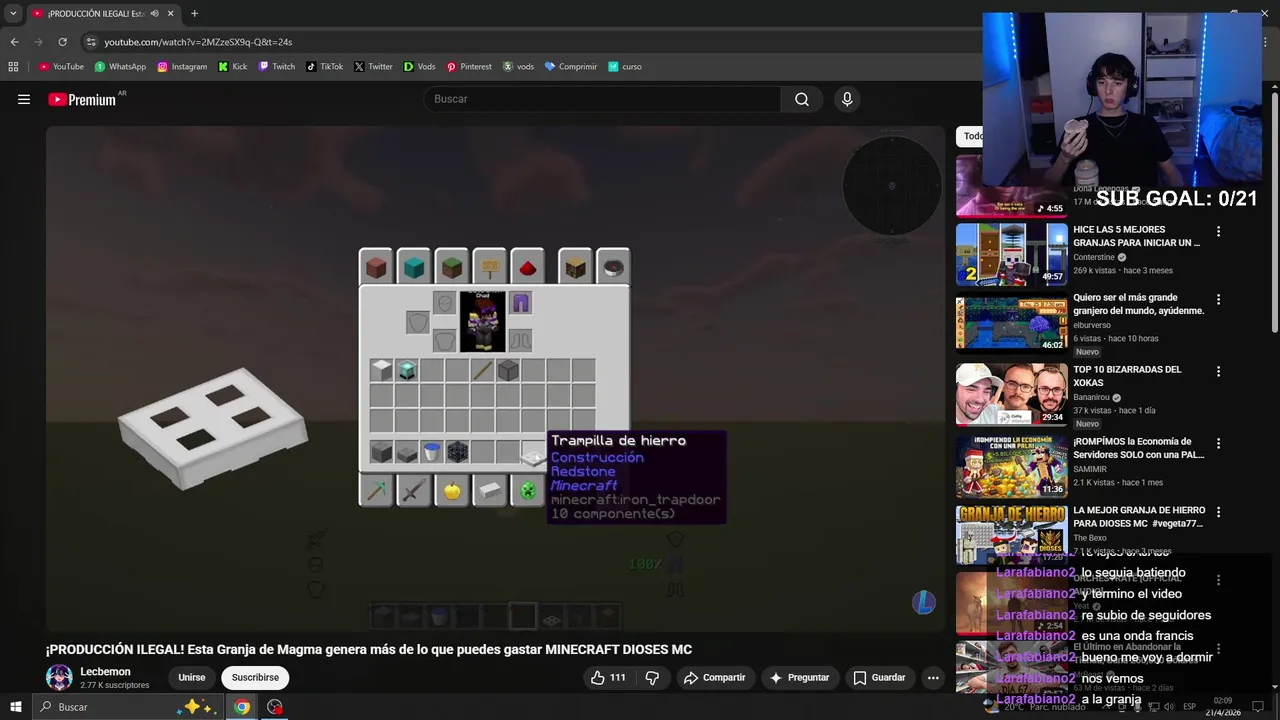Image resolution: width=1280 pixels, height=720 pixels.
Task: Mute the tab via speaker icon
Action: pyautogui.click(x=154, y=14)
